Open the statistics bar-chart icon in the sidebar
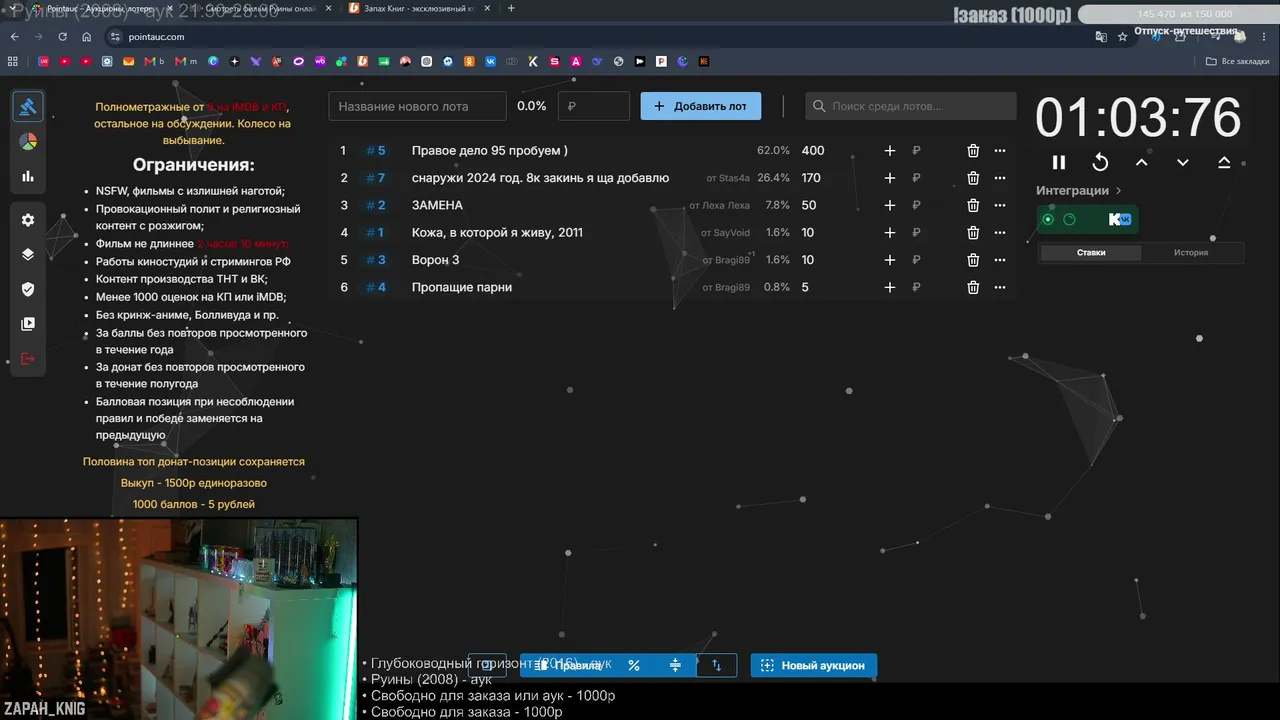 coord(28,176)
